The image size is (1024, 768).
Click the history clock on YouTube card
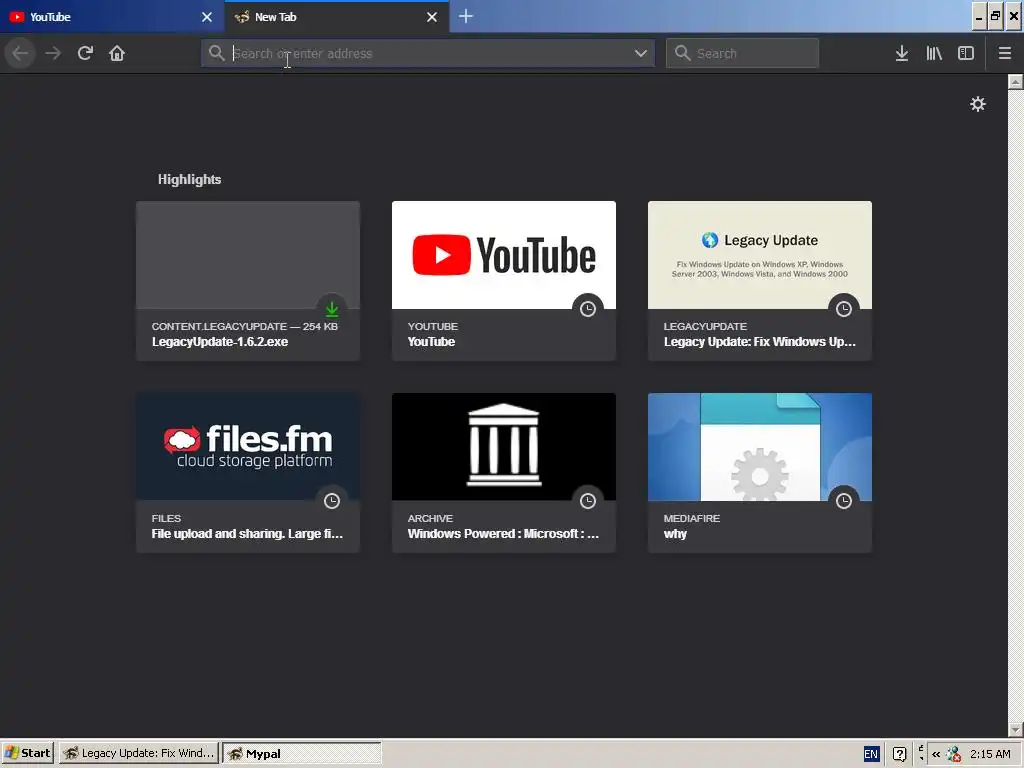pyautogui.click(x=588, y=308)
